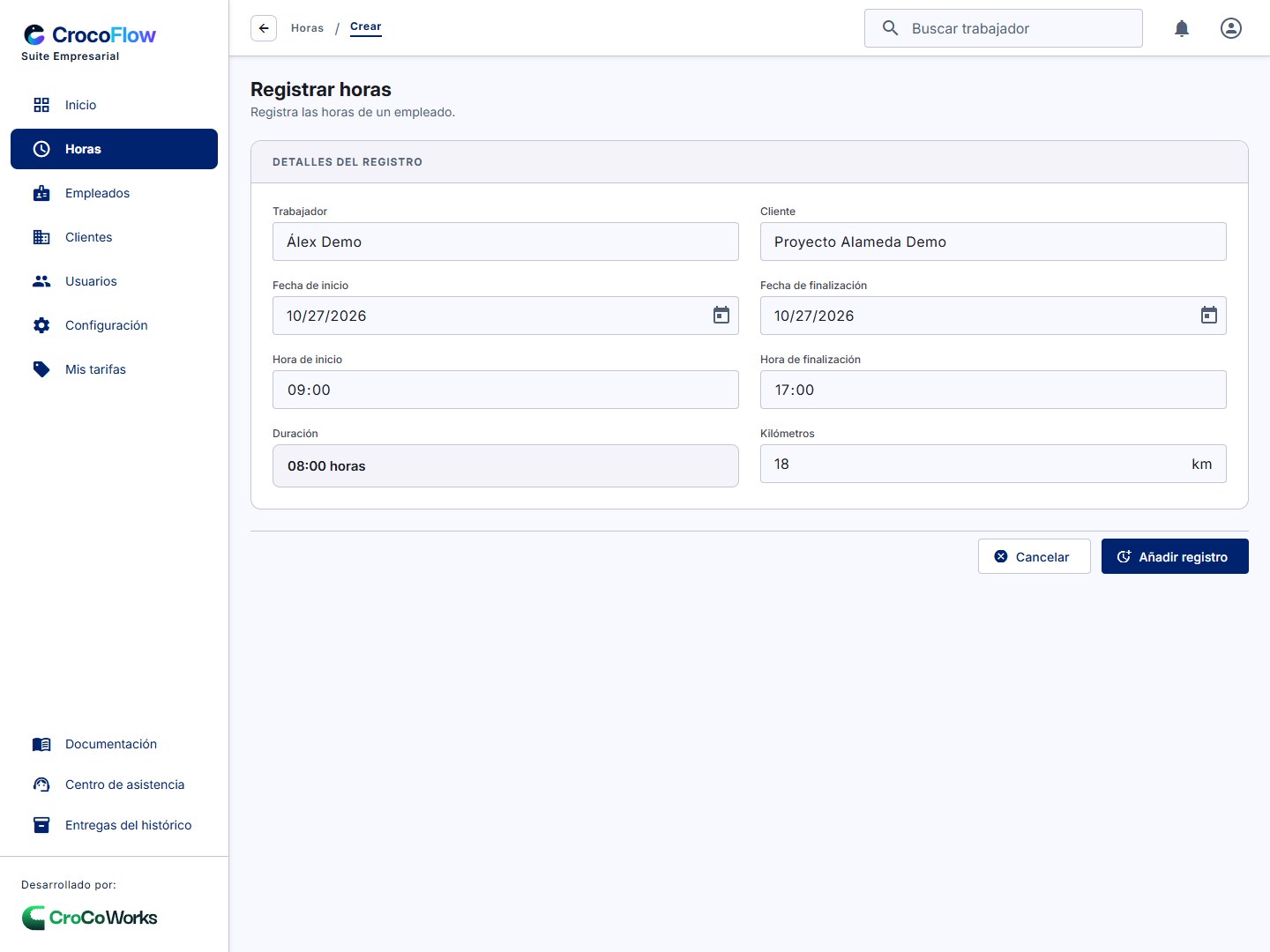Click the CroCoWorks developer logo

89,918
